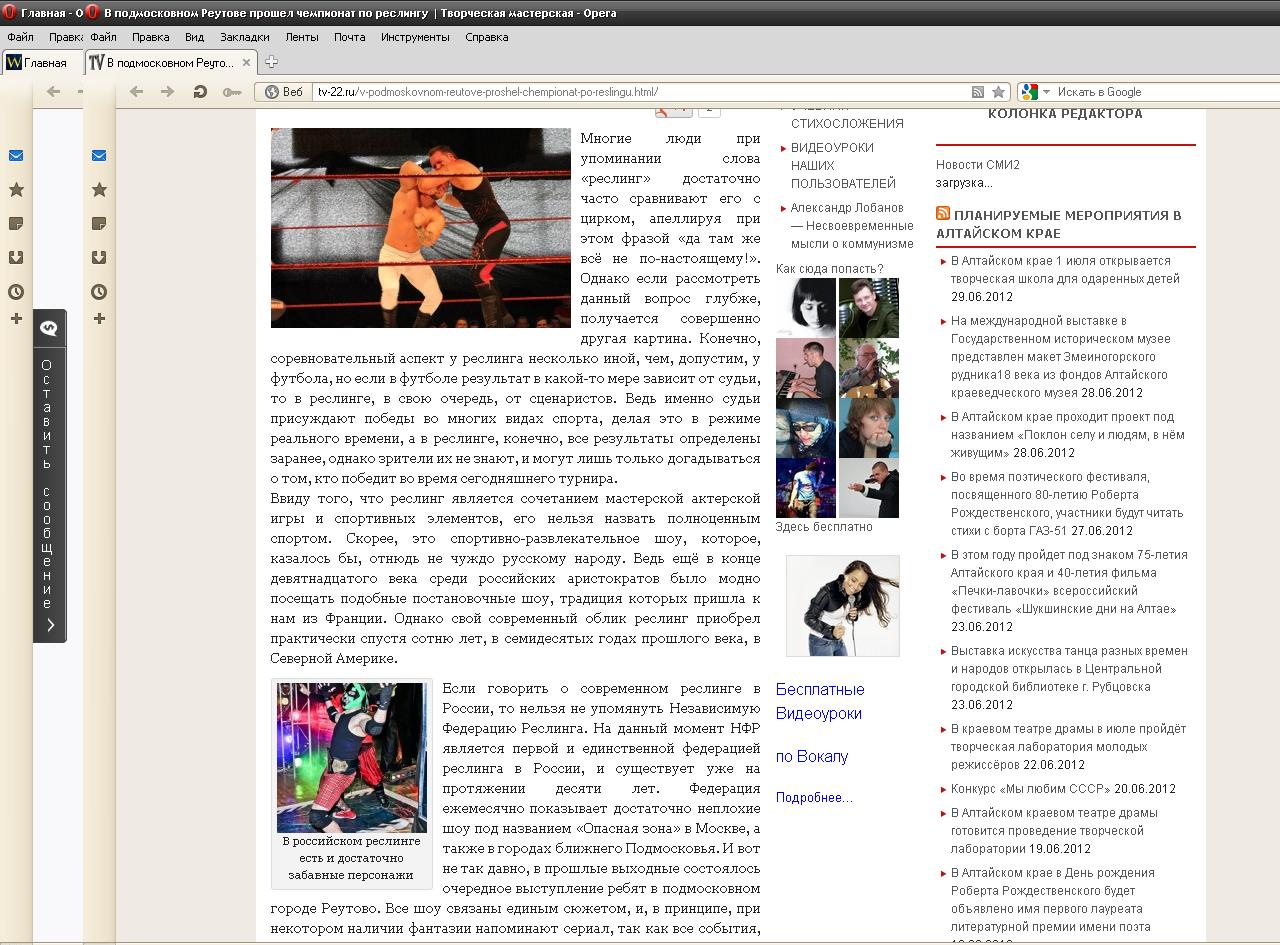1280x945 pixels.
Task: Click the Forward navigation arrow
Action: 167,92
